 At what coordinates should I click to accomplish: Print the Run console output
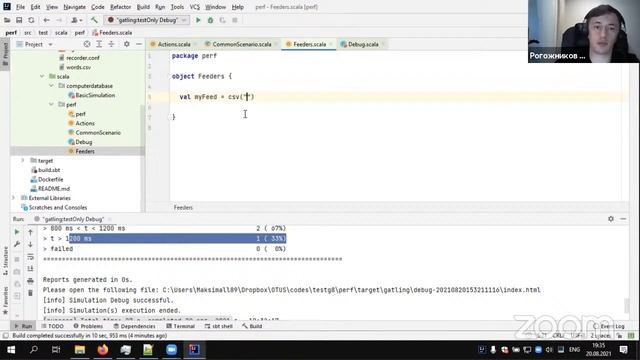coord(30,281)
